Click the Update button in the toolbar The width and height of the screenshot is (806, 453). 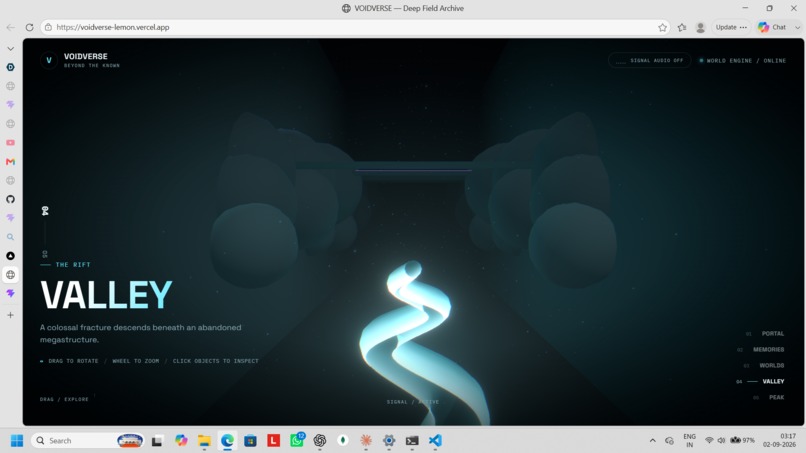click(730, 27)
